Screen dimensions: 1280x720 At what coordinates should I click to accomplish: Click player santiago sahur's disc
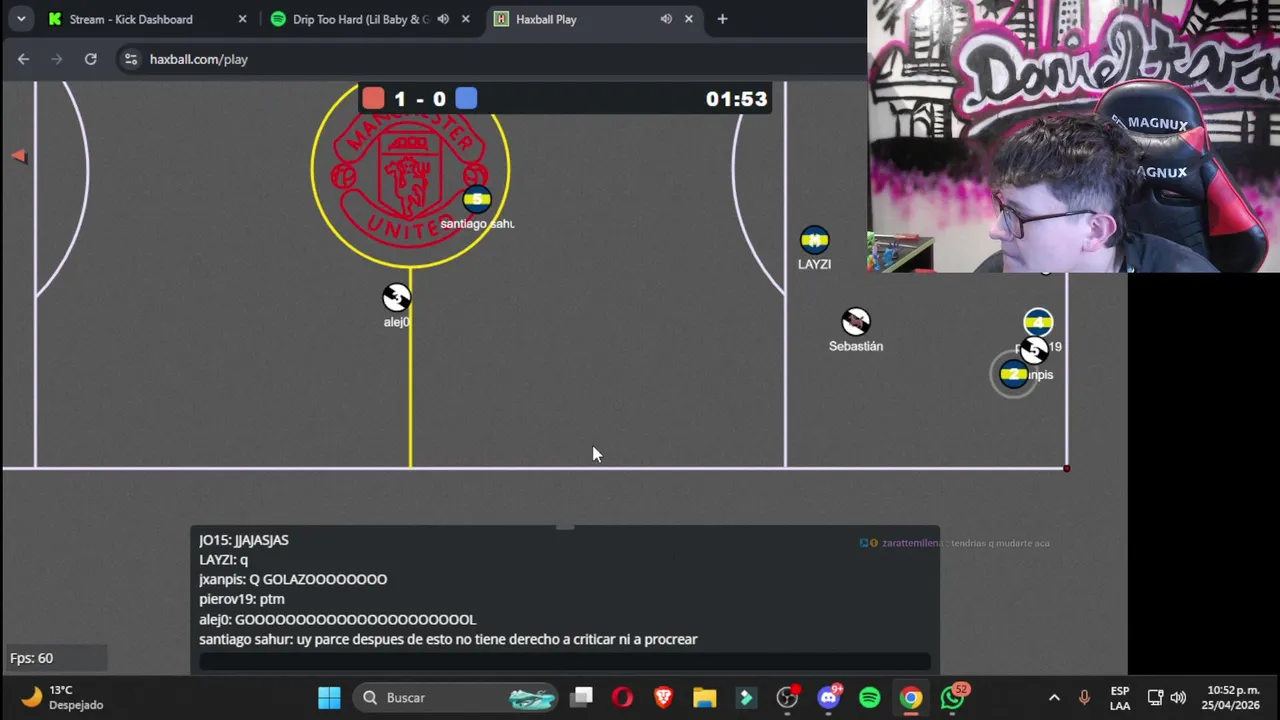pyautogui.click(x=477, y=199)
